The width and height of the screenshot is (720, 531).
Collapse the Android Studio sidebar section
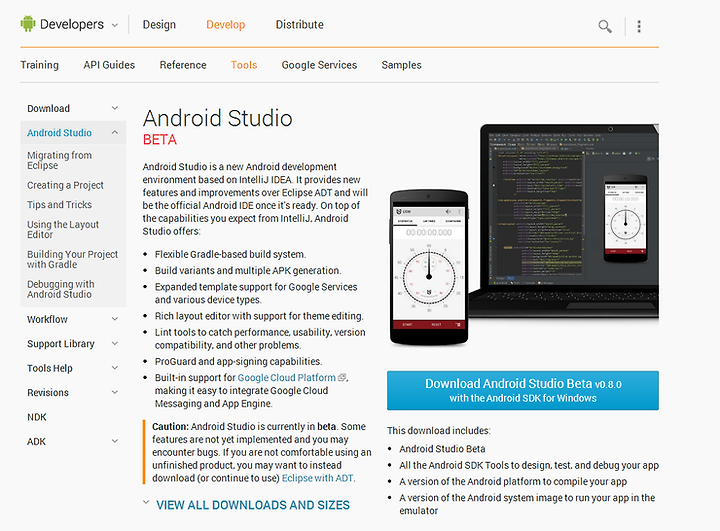click(115, 132)
